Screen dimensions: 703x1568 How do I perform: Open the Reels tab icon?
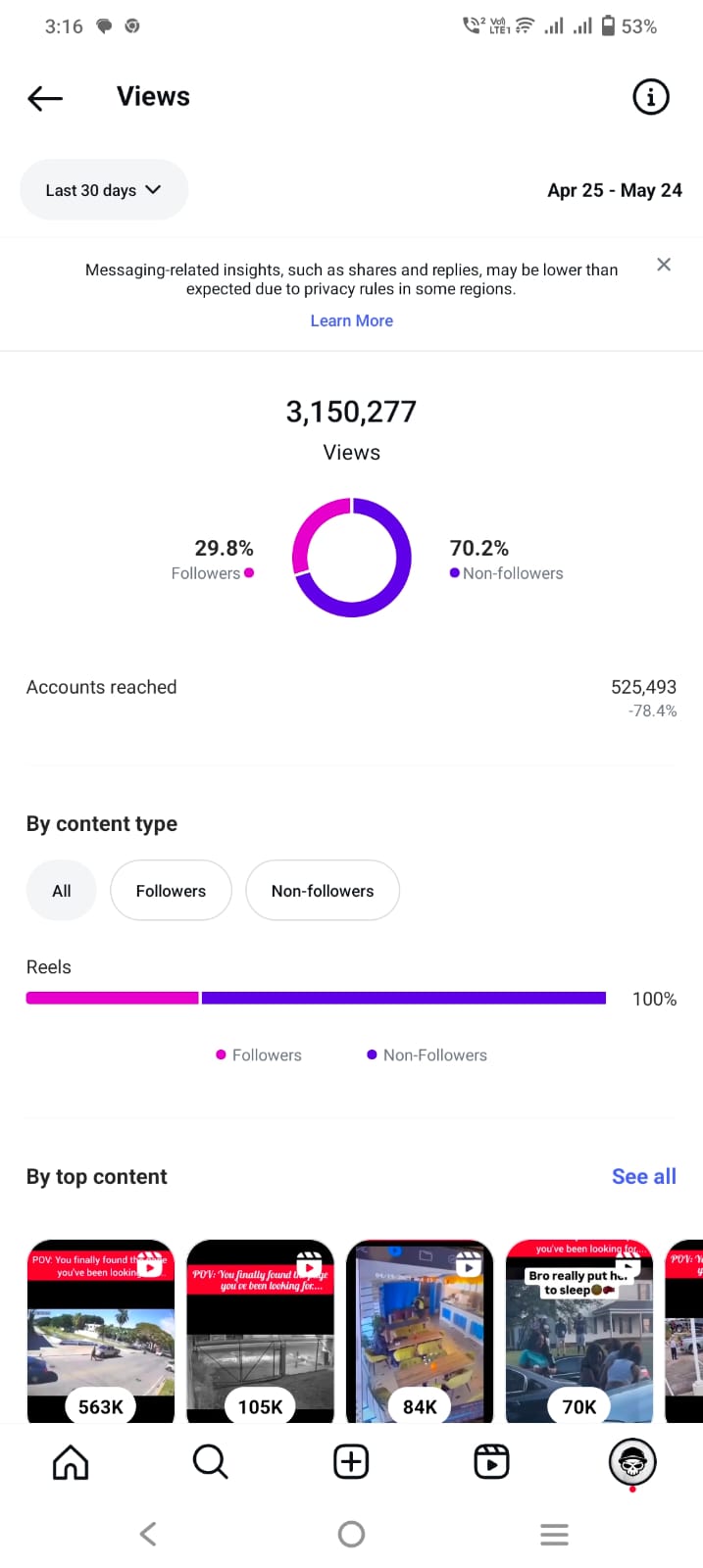tap(491, 1461)
